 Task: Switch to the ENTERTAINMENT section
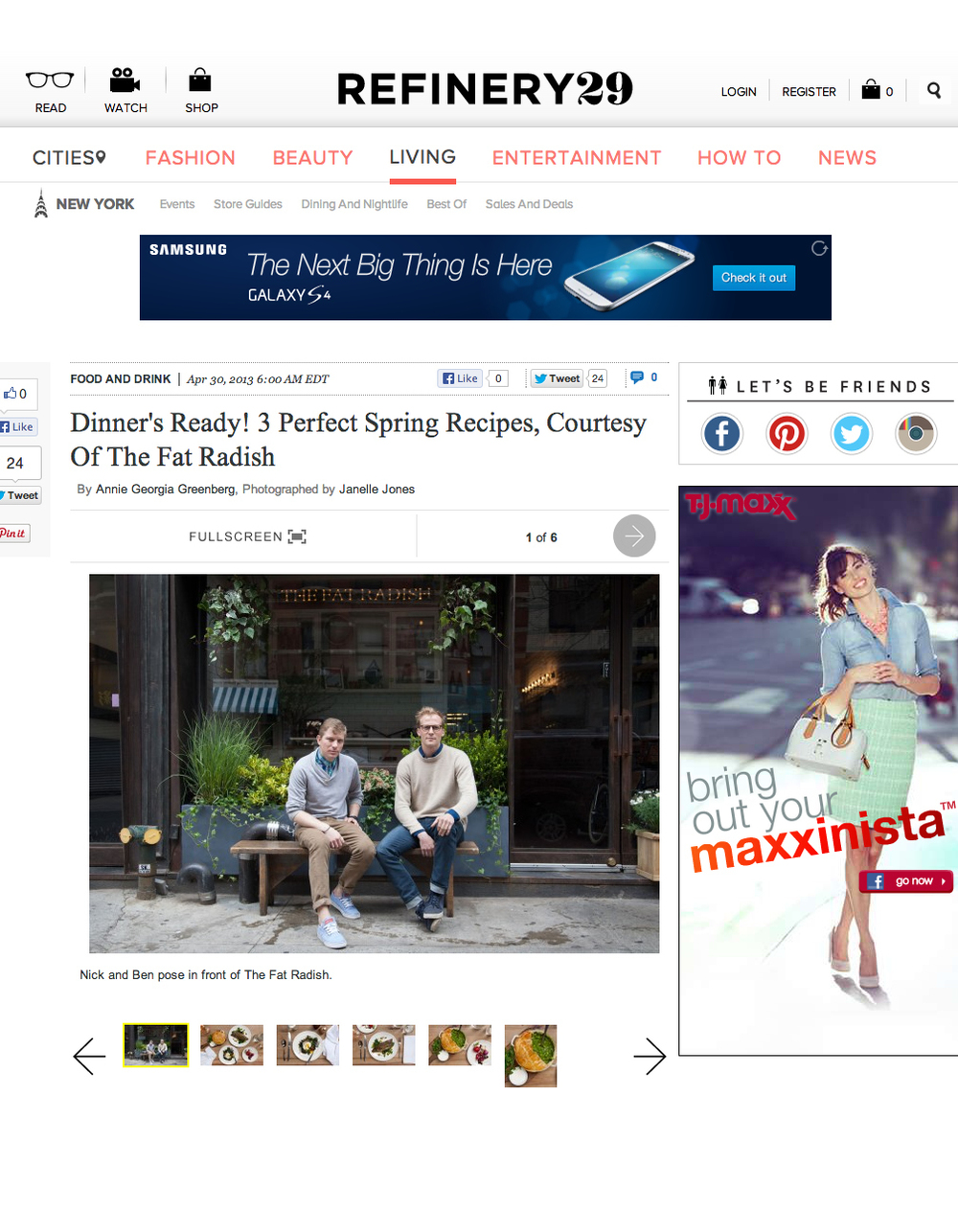[x=577, y=158]
